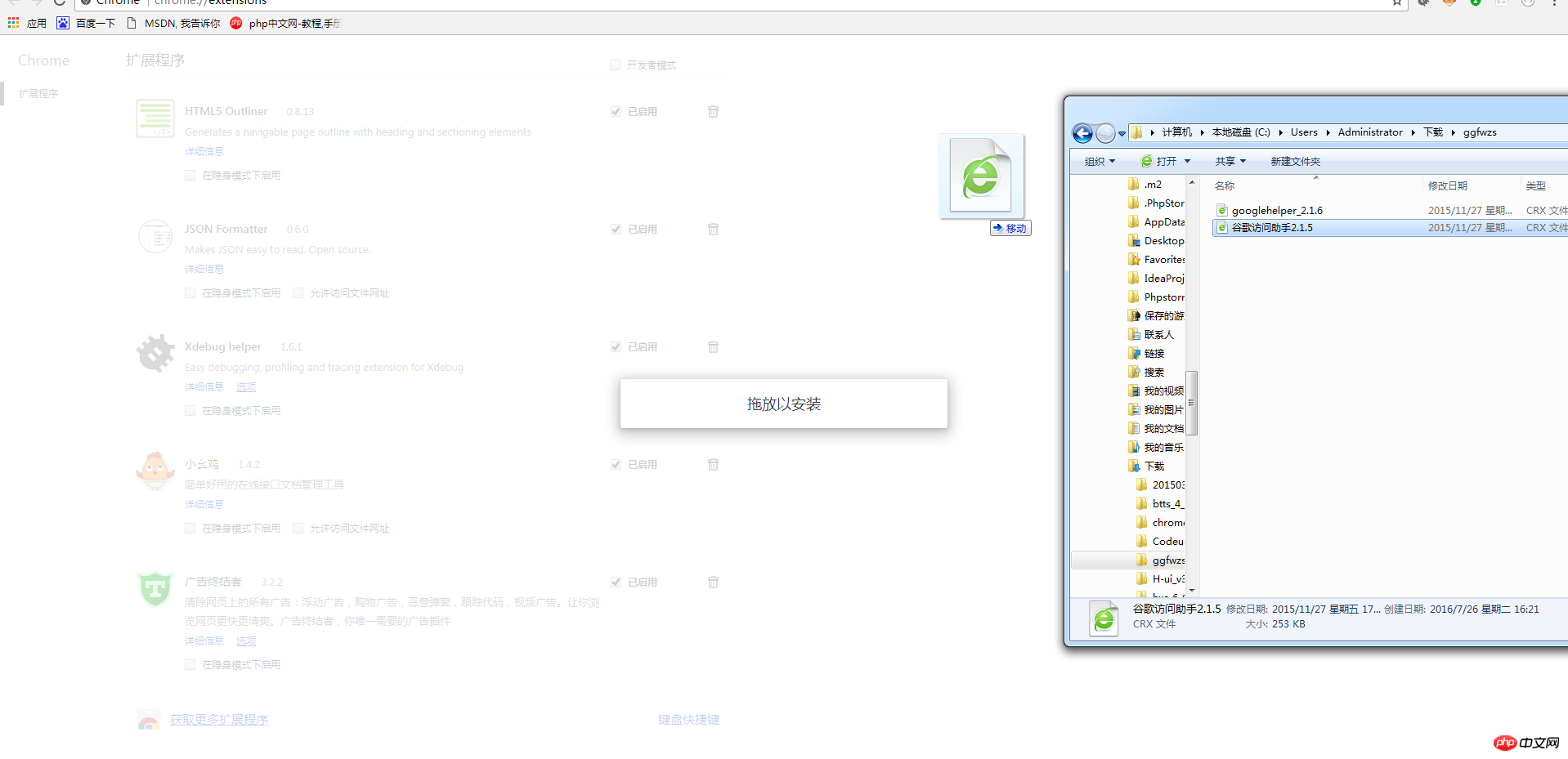Open the 组织 dropdown in Explorer toolbar
Viewport: 1568px width, 759px height.
point(1100,162)
